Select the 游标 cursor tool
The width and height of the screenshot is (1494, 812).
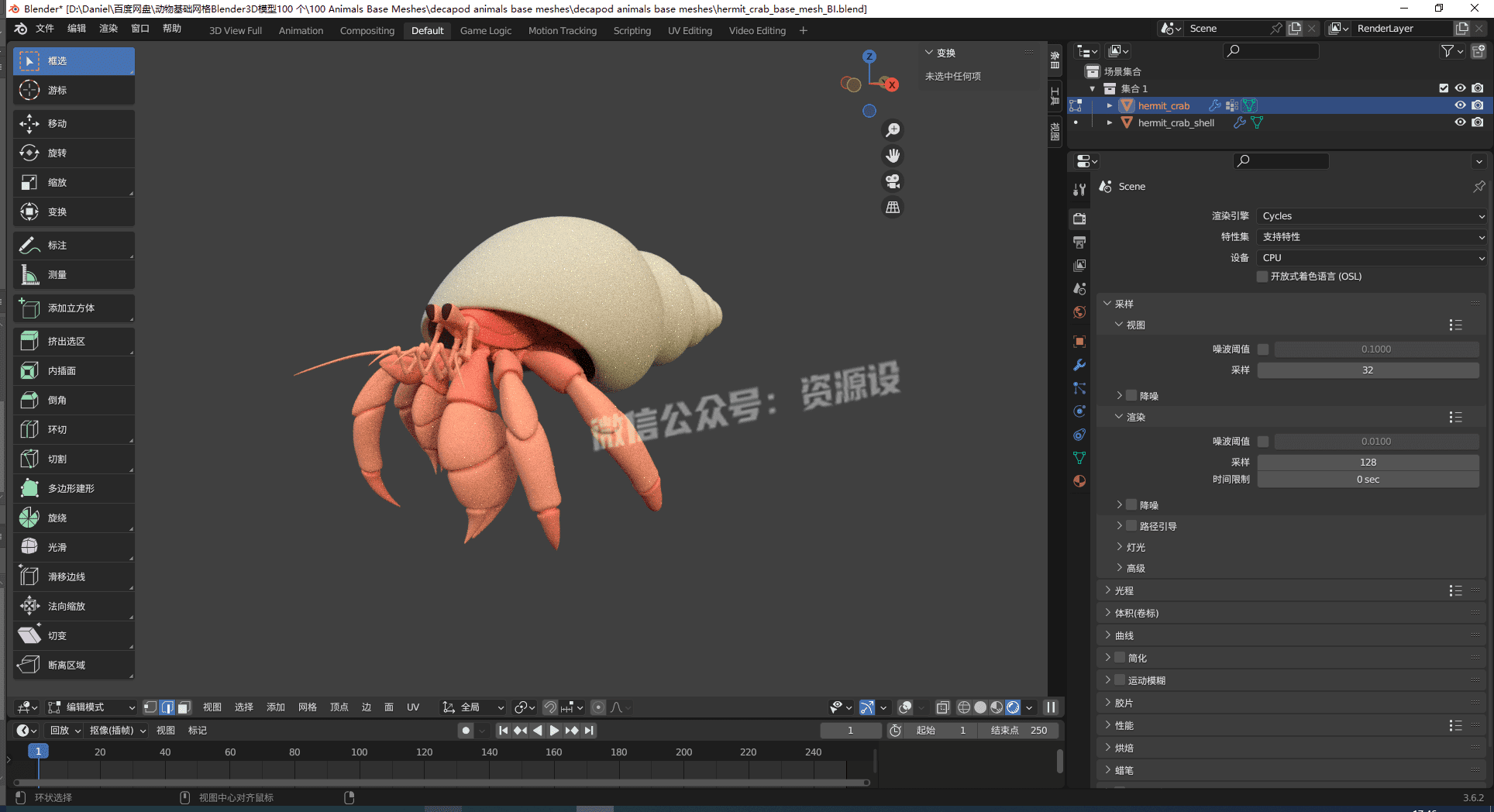tap(74, 90)
